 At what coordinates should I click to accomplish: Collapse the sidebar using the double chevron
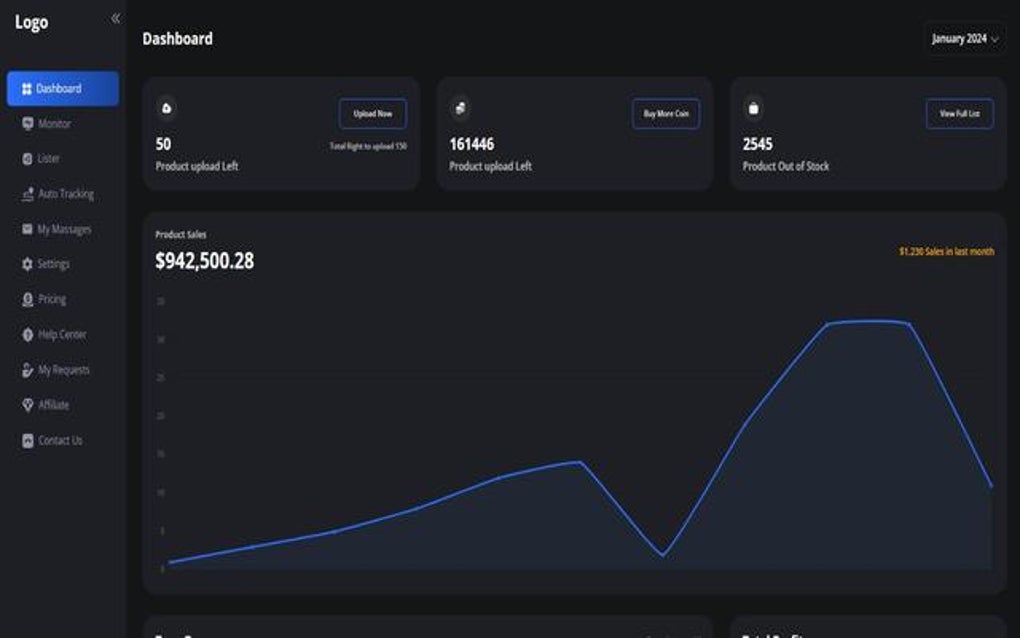tap(114, 16)
